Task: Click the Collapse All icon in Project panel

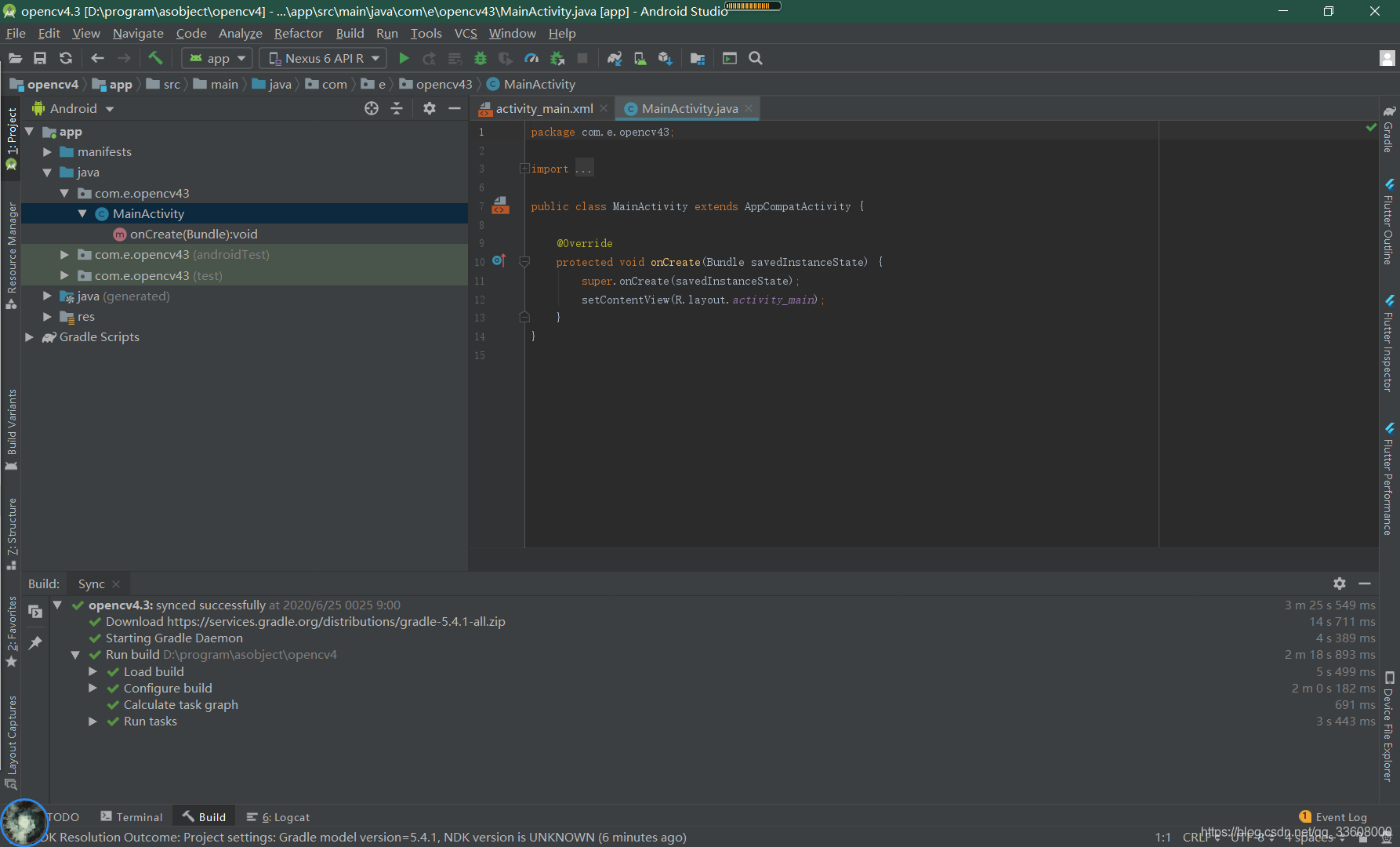Action: click(x=397, y=108)
